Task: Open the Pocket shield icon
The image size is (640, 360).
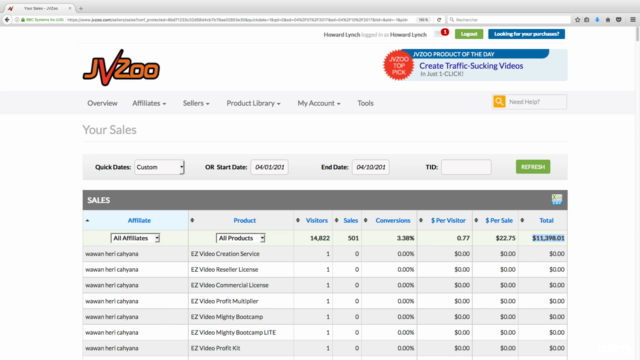Action: [x=619, y=20]
